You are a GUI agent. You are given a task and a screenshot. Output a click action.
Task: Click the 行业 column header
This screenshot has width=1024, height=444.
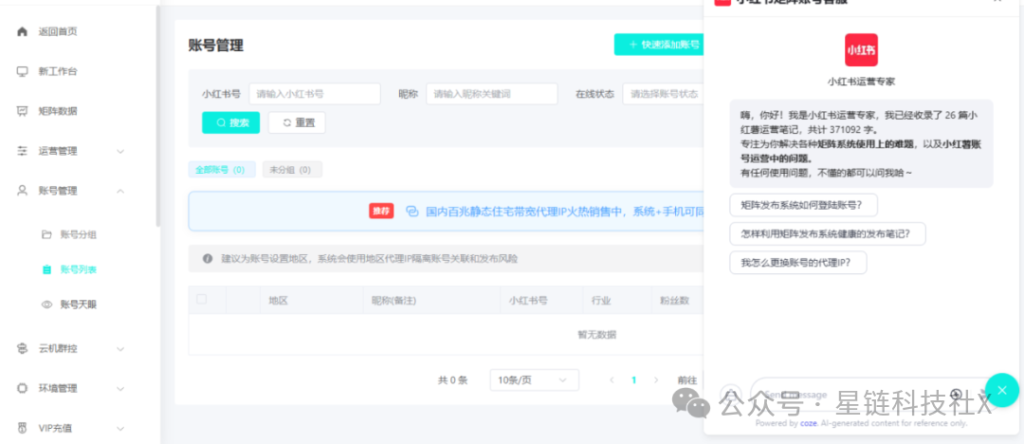click(x=601, y=300)
